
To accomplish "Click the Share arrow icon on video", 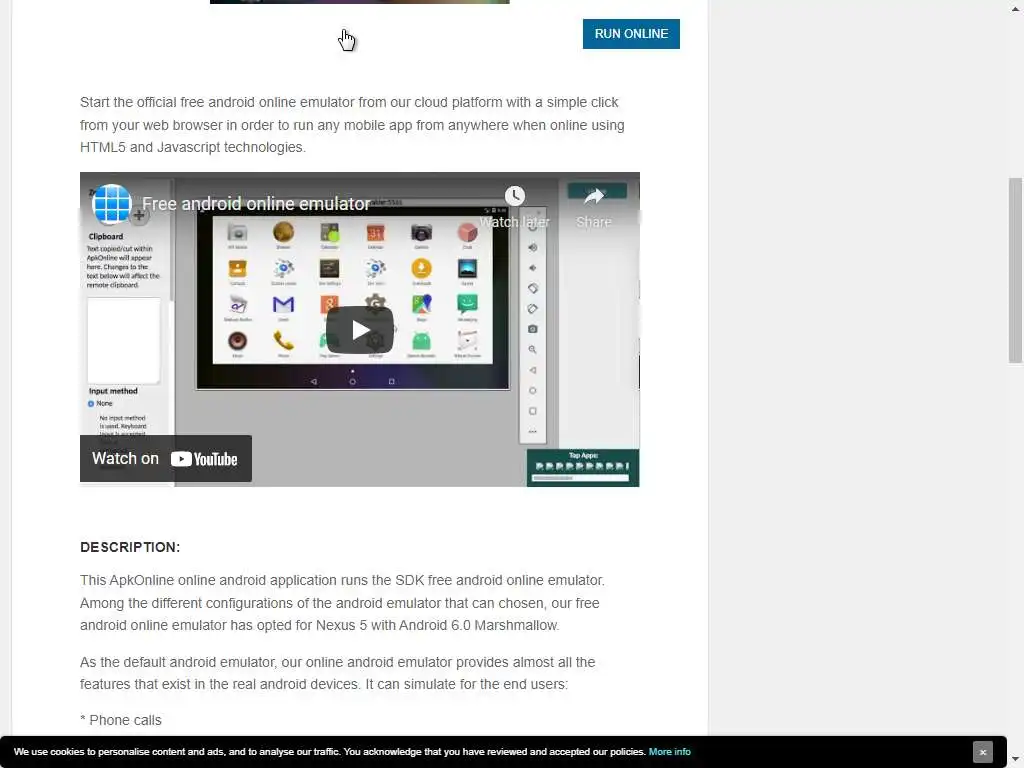I will (594, 196).
